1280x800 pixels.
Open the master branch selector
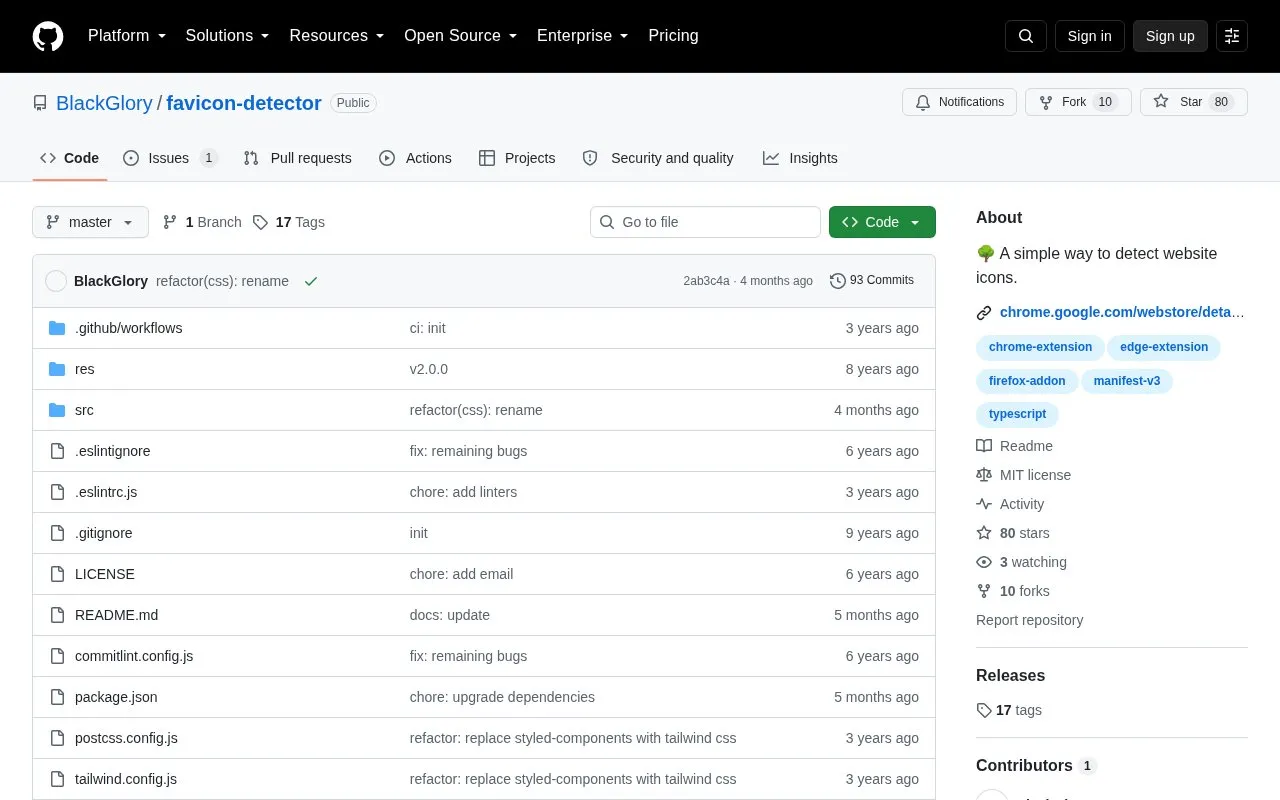click(90, 222)
